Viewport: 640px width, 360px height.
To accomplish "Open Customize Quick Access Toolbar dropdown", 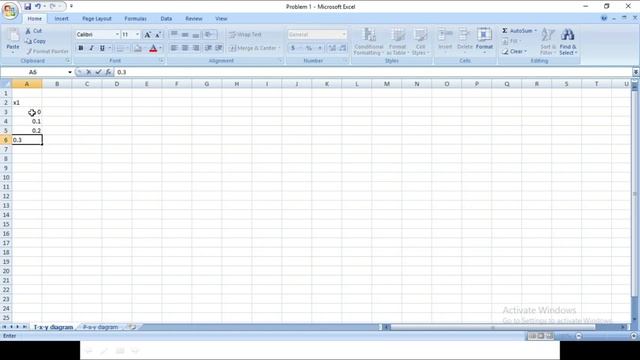I will (x=71, y=7).
